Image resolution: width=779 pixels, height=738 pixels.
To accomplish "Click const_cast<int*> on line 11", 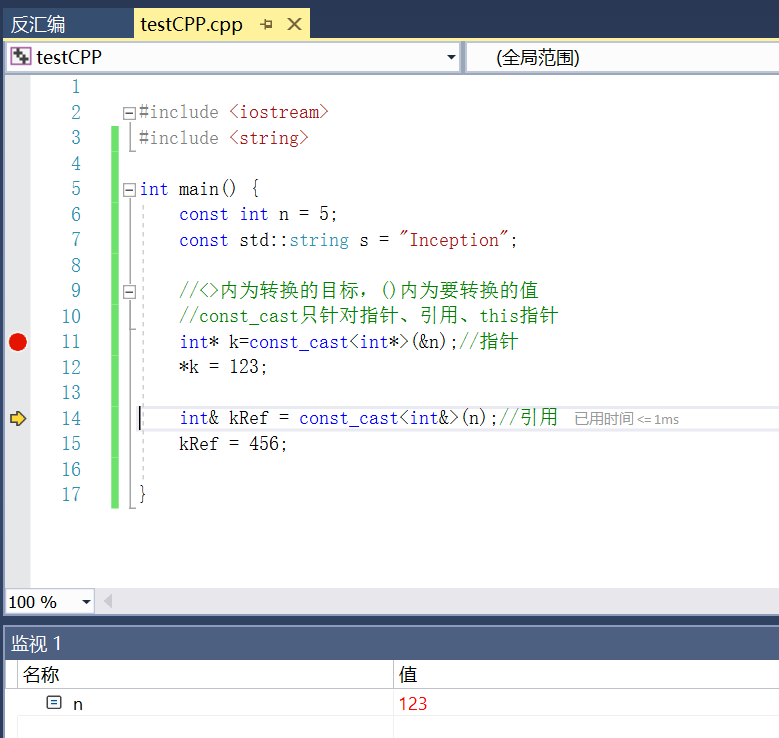I will (x=329, y=342).
